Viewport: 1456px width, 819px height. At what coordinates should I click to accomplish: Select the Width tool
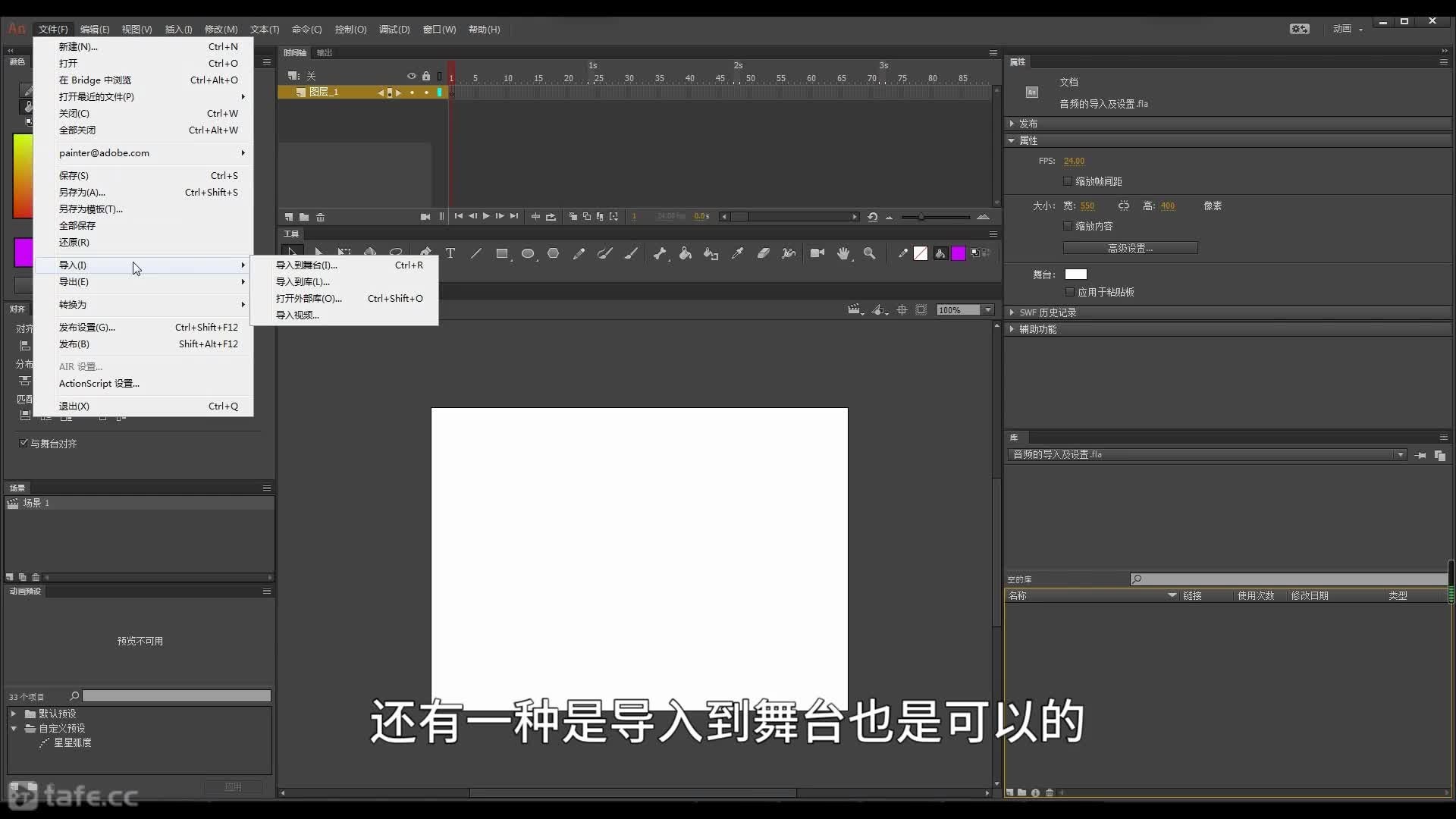(789, 253)
